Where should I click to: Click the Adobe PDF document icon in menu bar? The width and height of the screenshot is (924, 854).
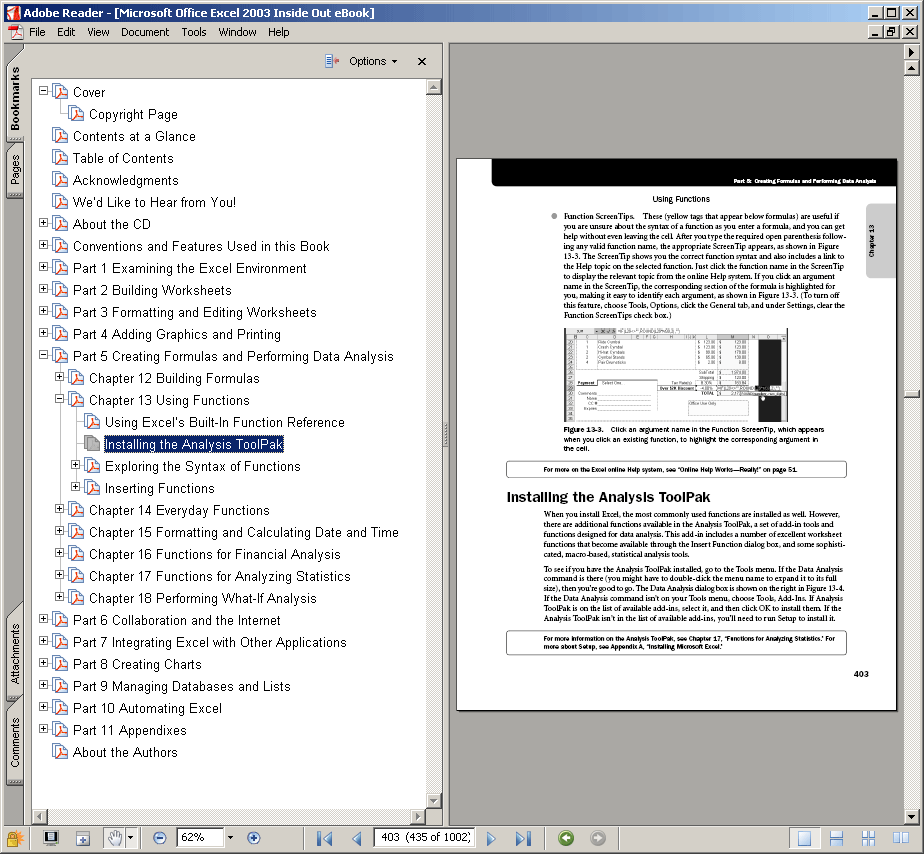[15, 32]
